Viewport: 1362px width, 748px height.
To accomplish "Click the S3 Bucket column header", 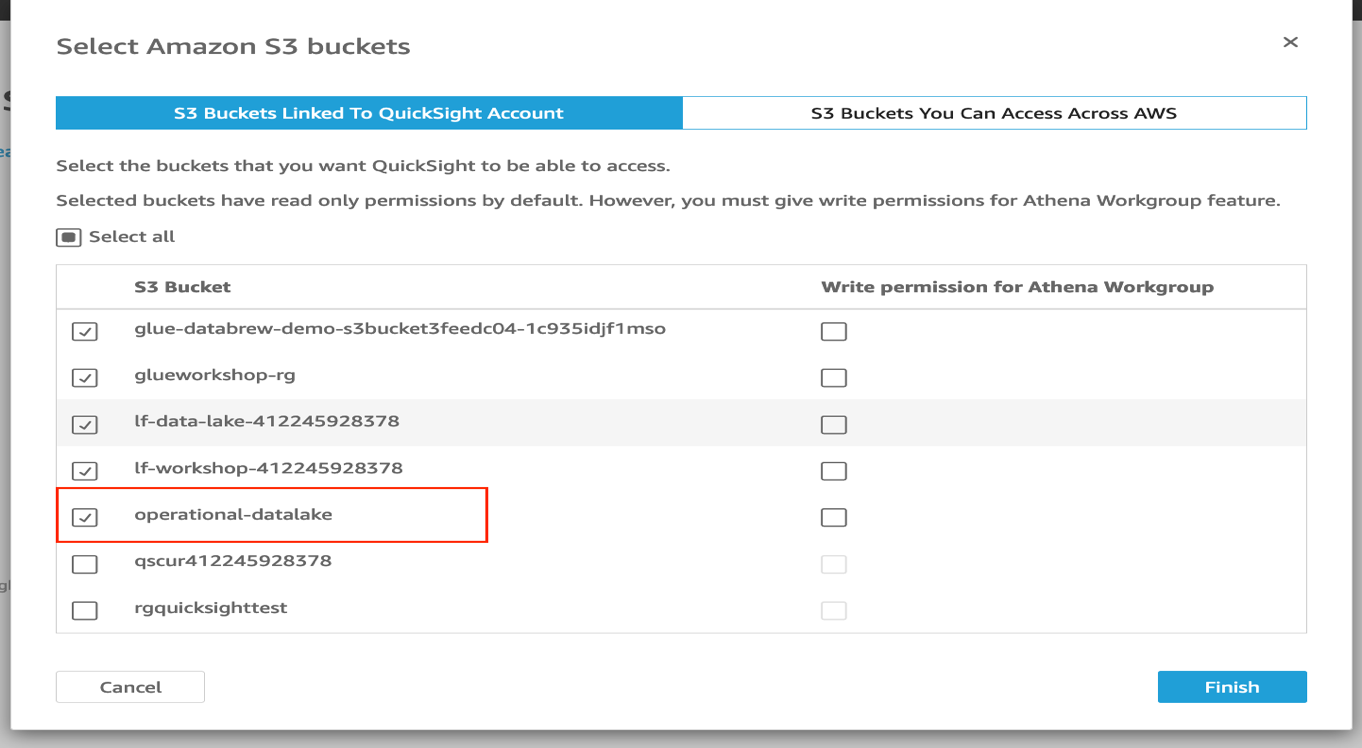I will pos(182,287).
